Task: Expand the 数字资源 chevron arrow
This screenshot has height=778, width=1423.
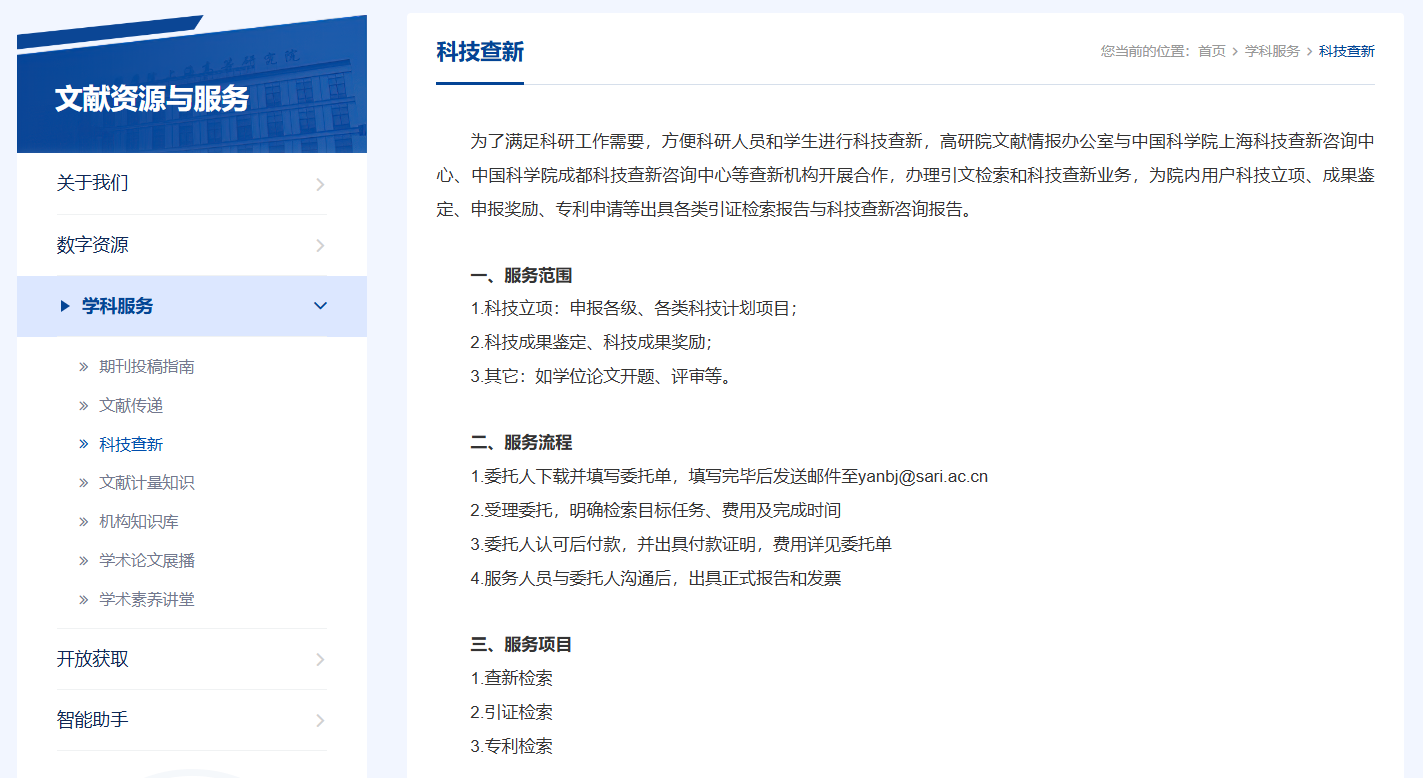Action: coord(320,246)
